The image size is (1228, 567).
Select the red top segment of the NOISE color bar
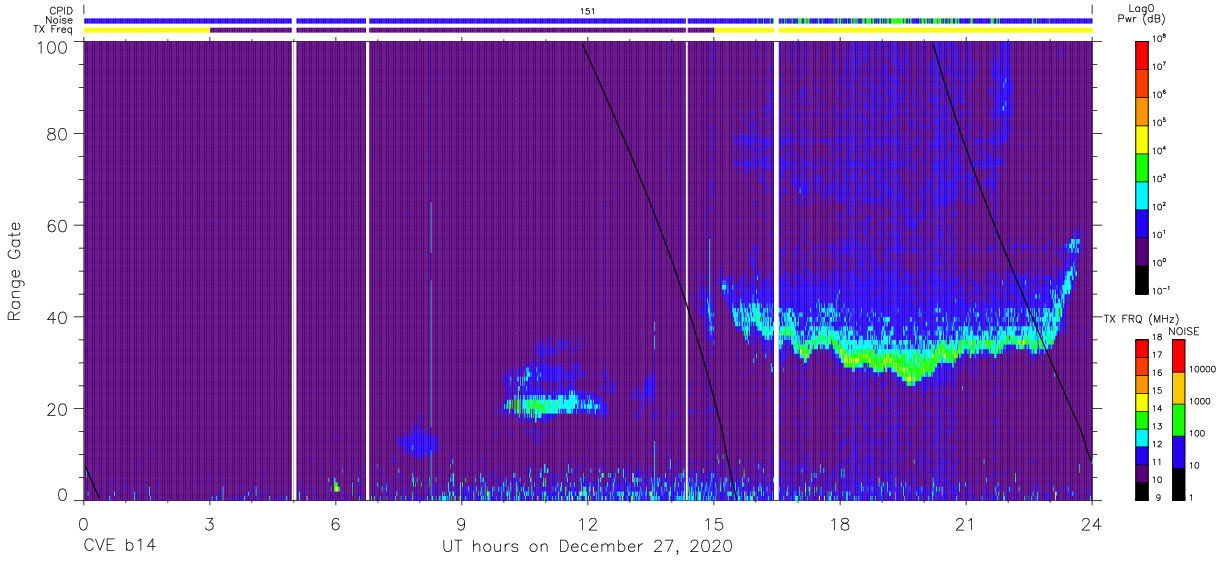(x=1179, y=355)
